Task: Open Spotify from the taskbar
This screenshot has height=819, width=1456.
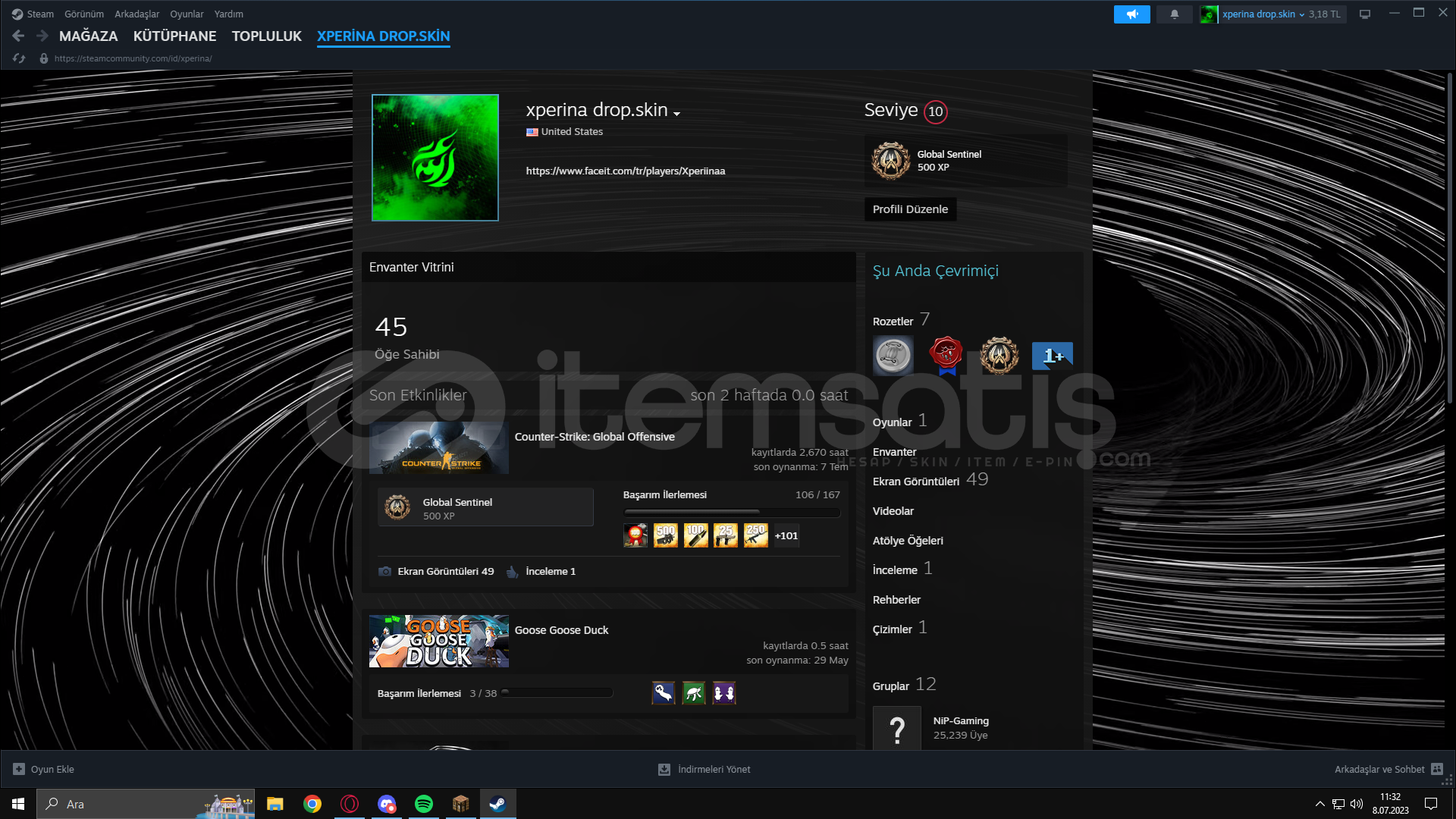Action: (424, 804)
